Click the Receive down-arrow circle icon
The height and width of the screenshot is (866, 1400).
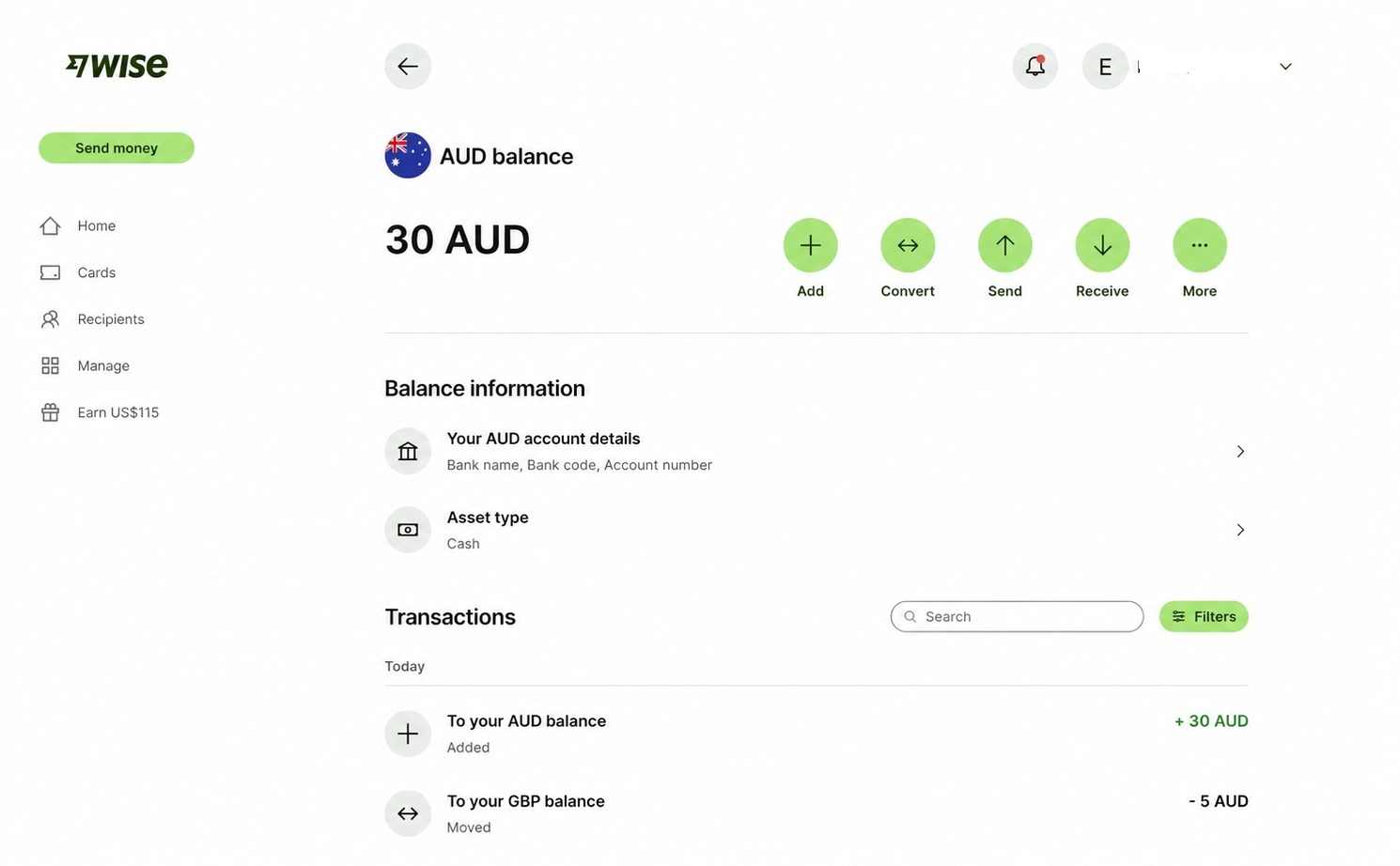point(1102,245)
